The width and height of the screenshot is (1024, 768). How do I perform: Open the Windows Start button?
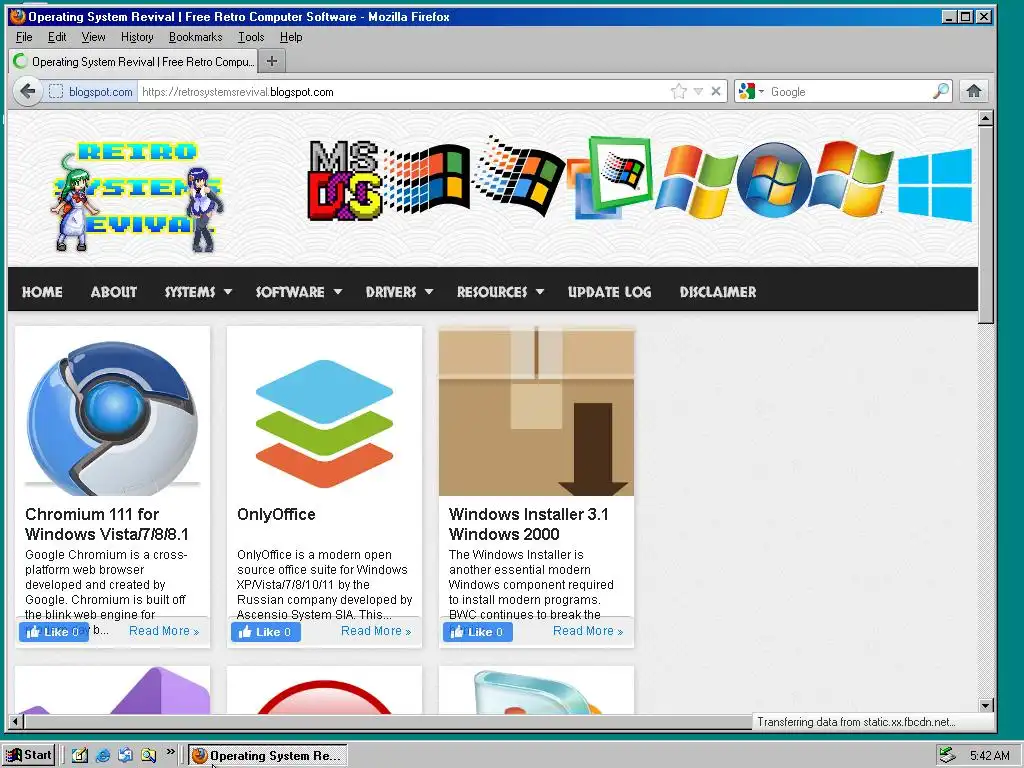pyautogui.click(x=29, y=755)
